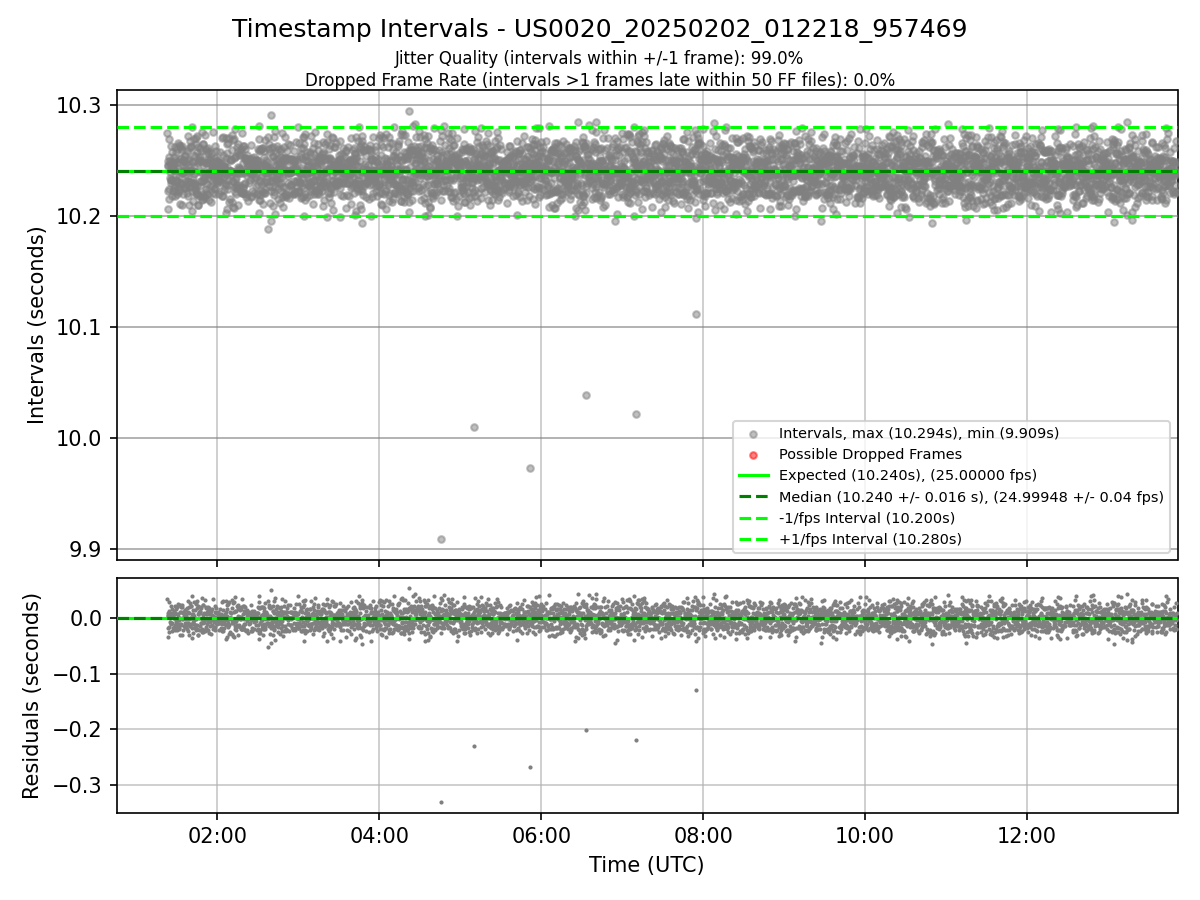This screenshot has width=1200, height=900.
Task: Click the solid green Expected line sample in legend
Action: pyautogui.click(x=754, y=475)
